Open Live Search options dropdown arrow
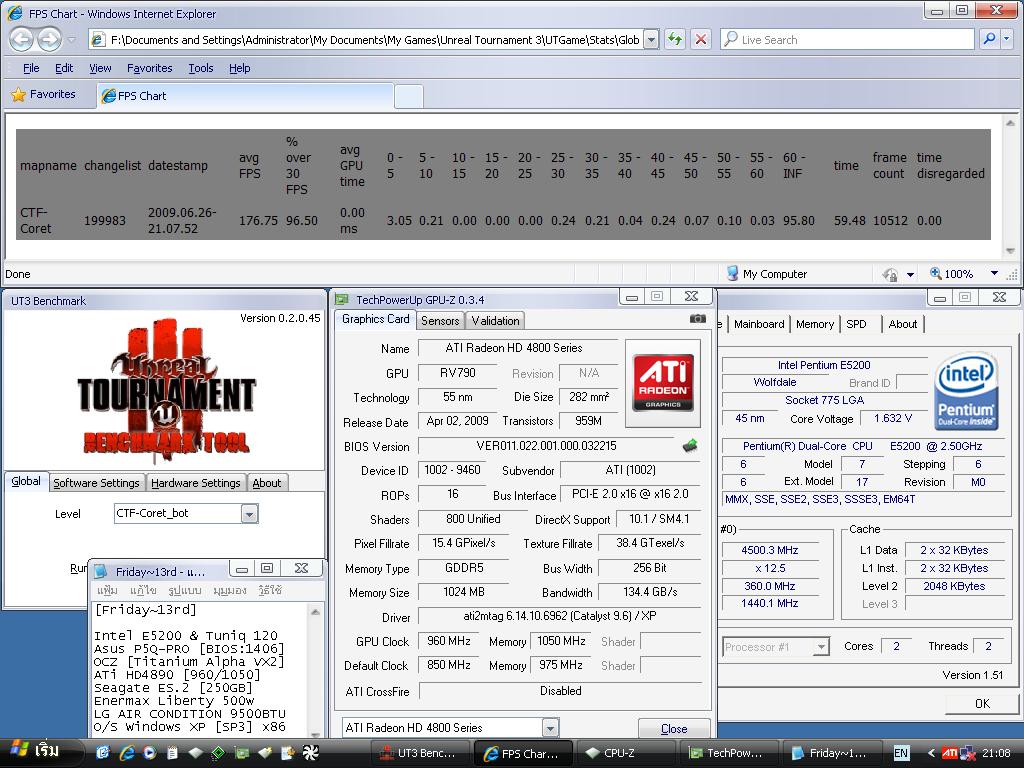Screen dimensions: 1024x768 point(1006,39)
